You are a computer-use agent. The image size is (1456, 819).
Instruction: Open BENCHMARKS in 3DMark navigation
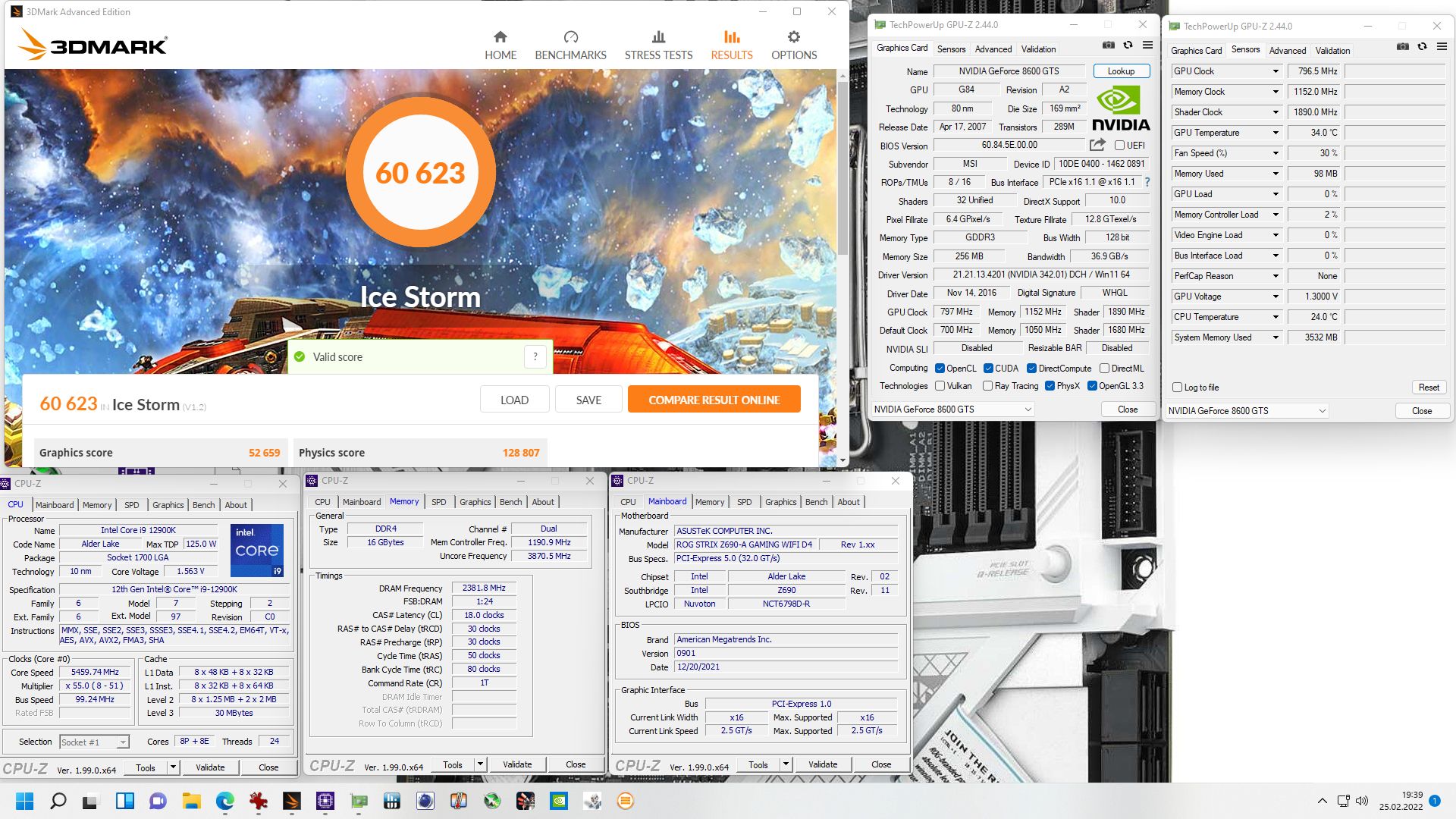tap(570, 45)
